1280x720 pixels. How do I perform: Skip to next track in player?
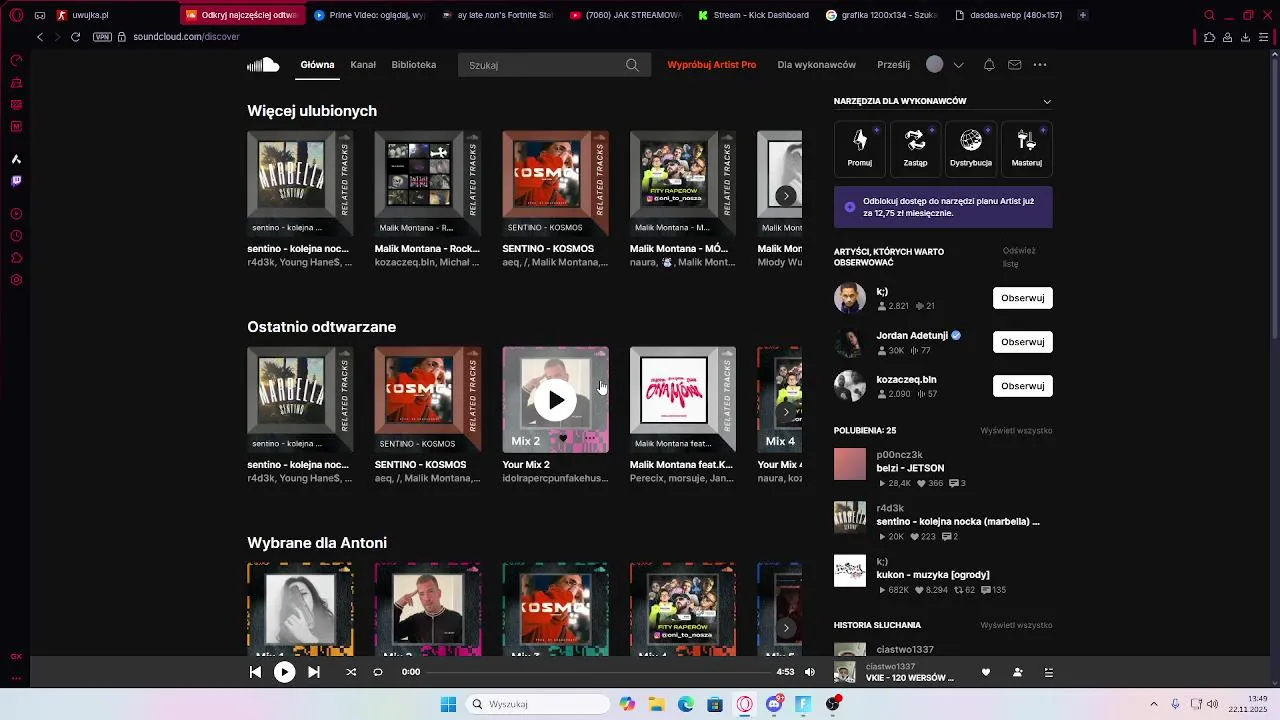(314, 672)
